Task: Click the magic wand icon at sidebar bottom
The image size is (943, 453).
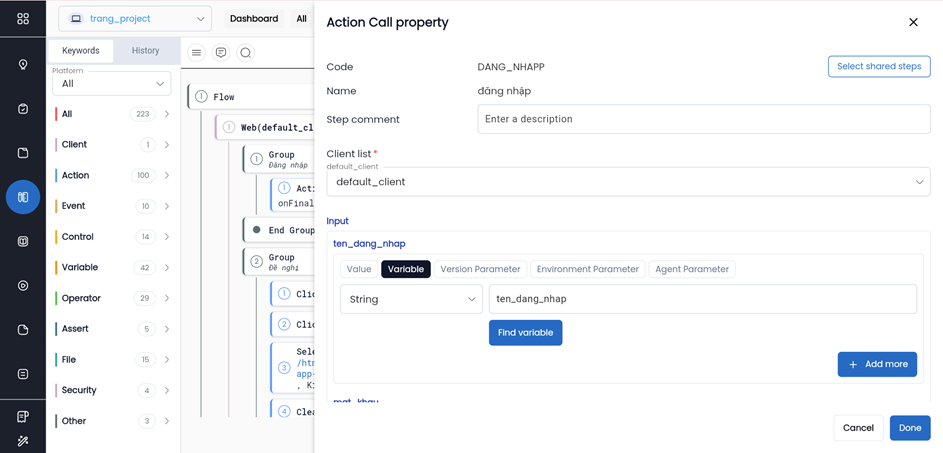Action: [23, 440]
